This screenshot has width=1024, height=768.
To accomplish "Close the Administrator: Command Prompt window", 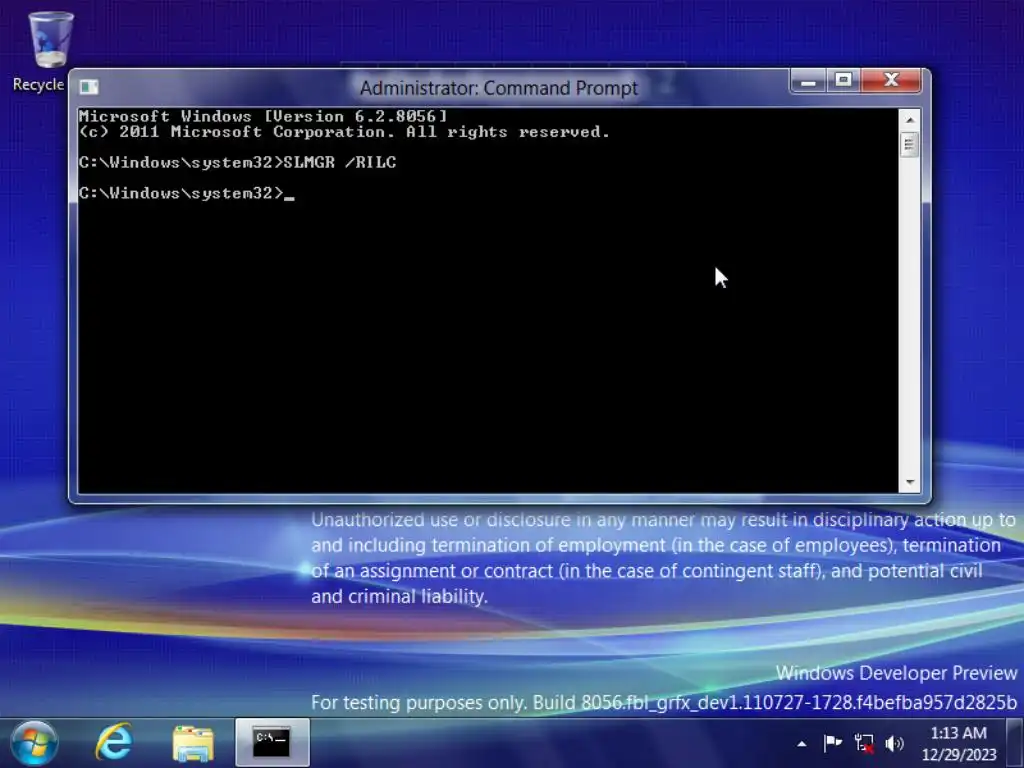I will 891,81.
